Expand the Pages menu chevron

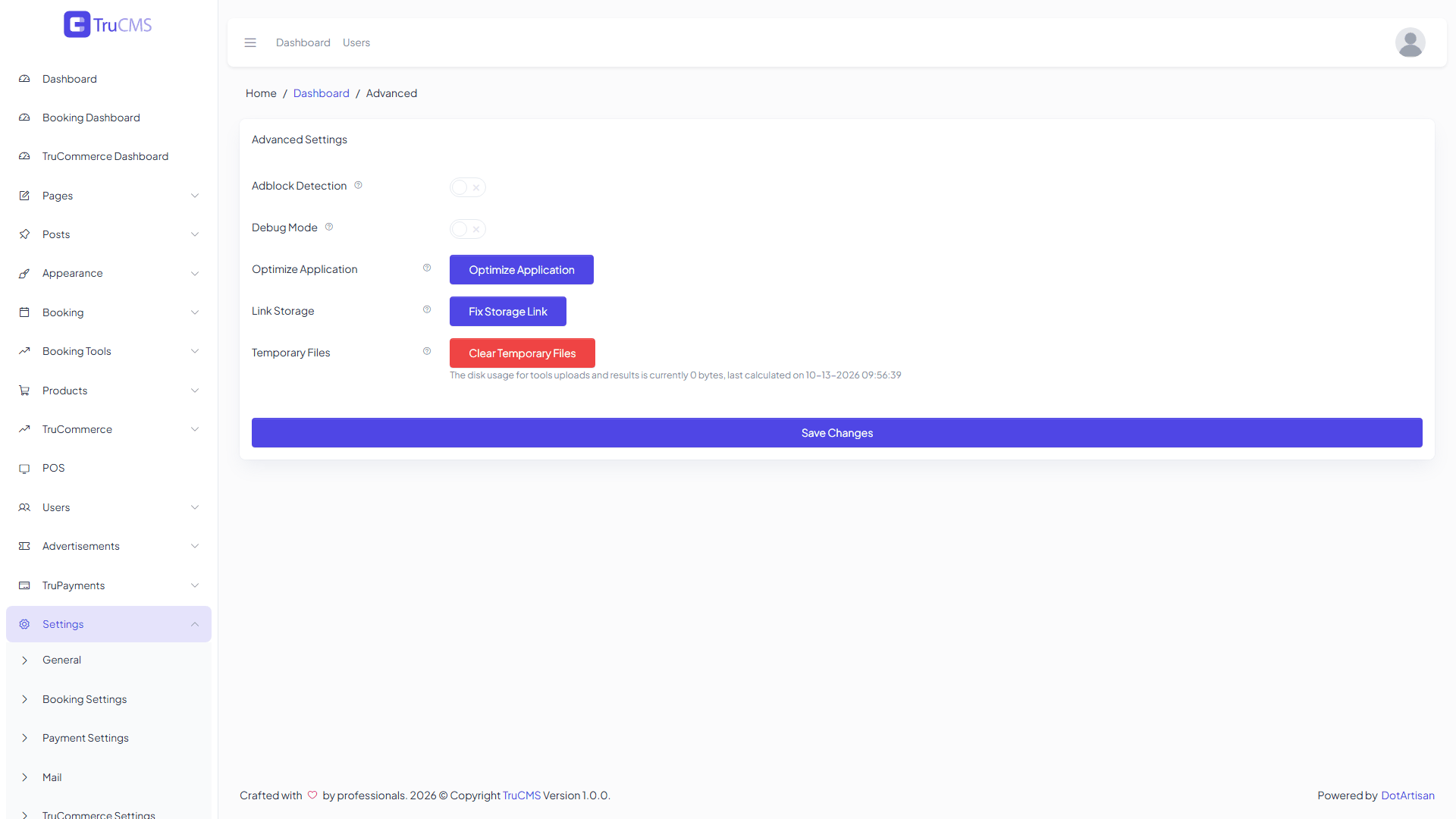coord(195,196)
